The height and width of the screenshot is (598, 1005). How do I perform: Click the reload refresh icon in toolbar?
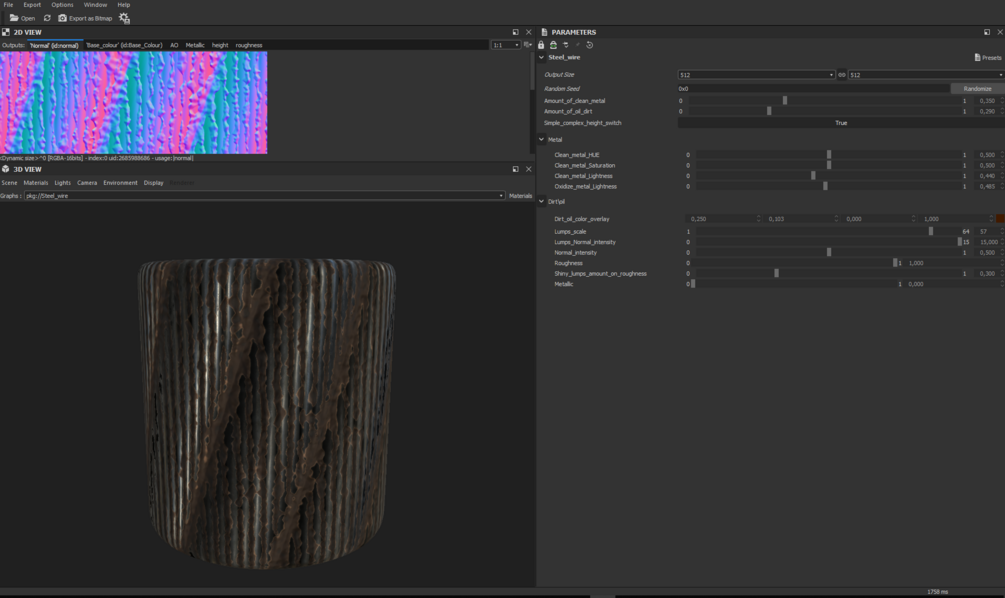(x=47, y=18)
